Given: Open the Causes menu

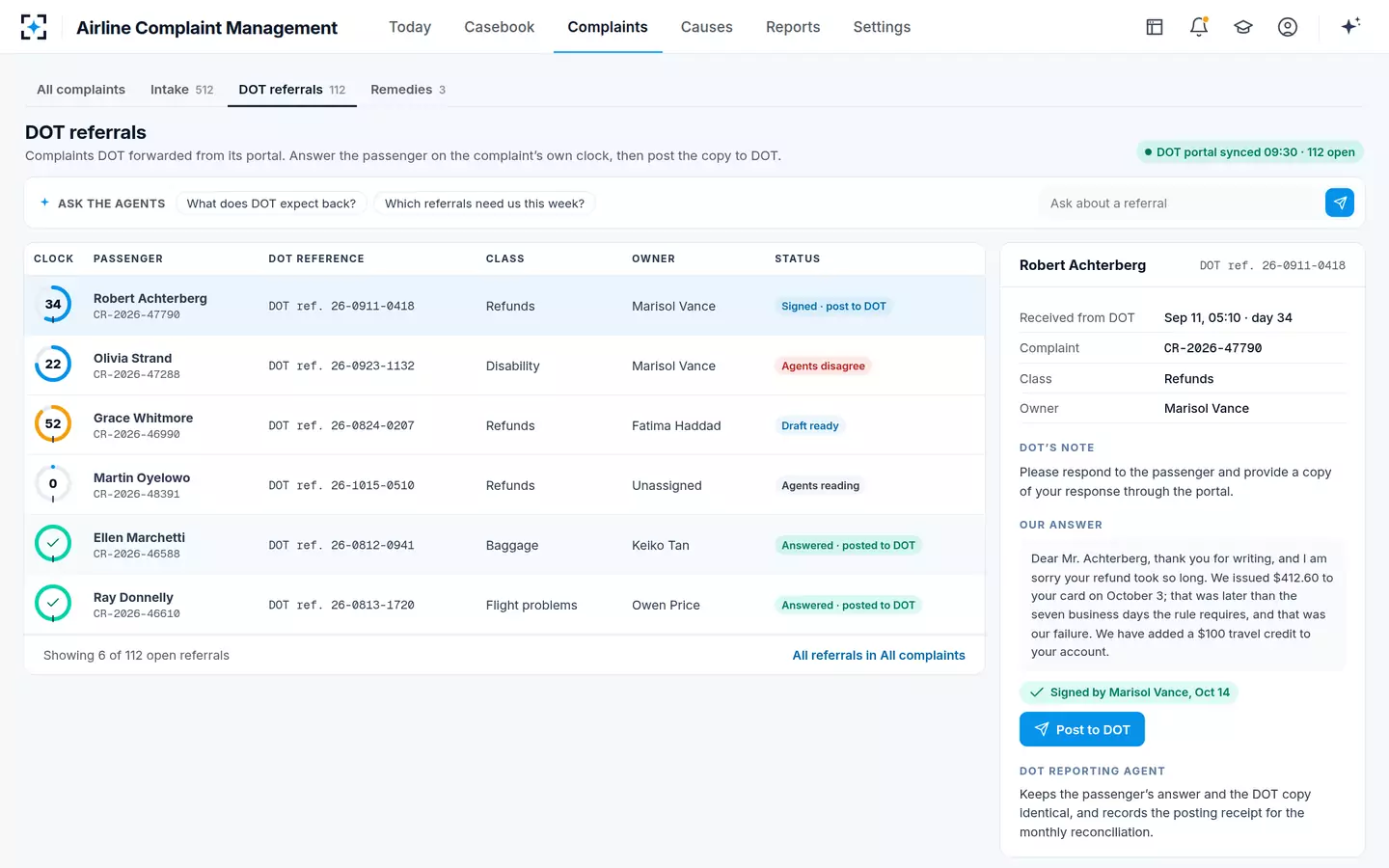Looking at the screenshot, I should click(707, 27).
